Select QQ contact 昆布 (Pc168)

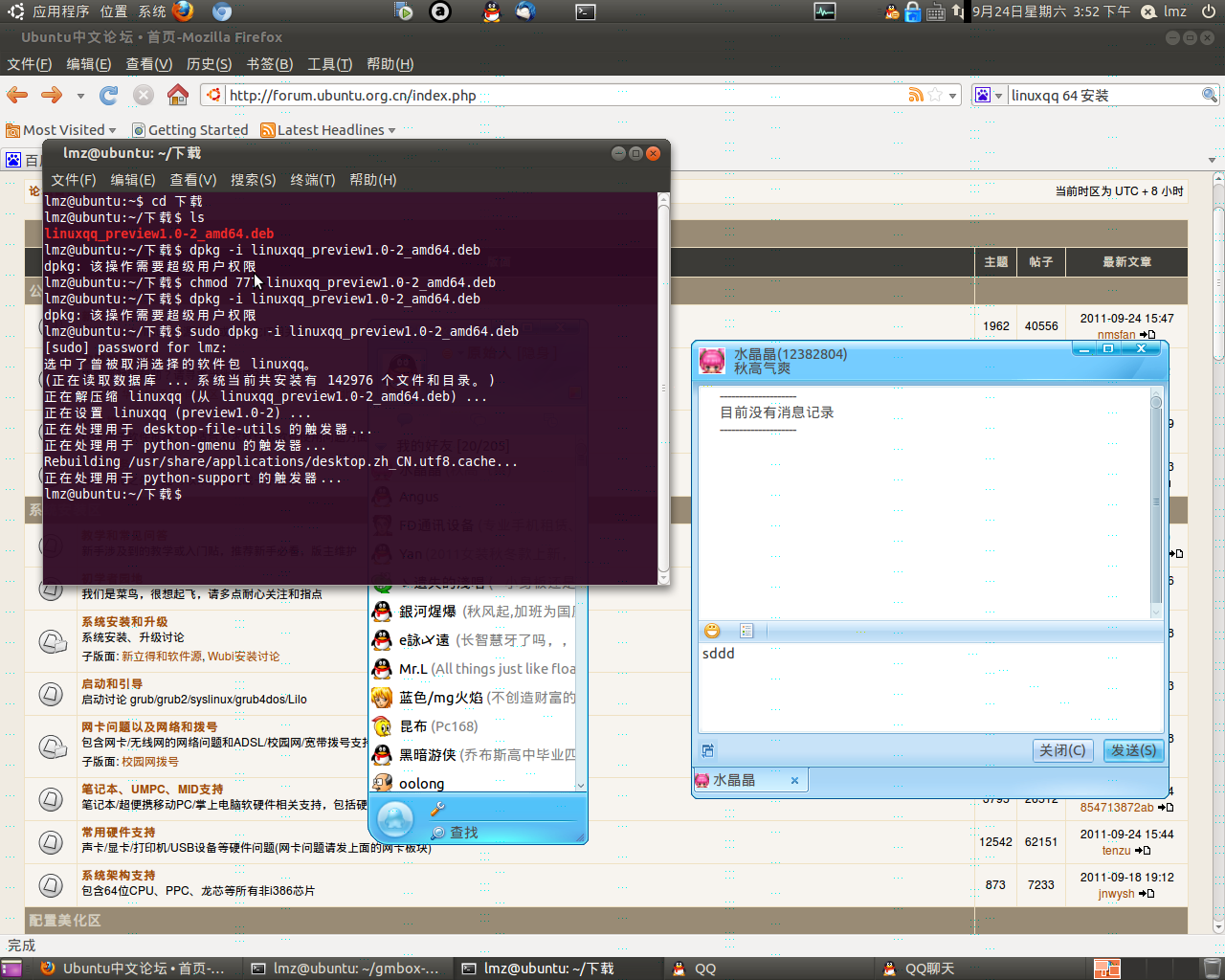click(475, 726)
